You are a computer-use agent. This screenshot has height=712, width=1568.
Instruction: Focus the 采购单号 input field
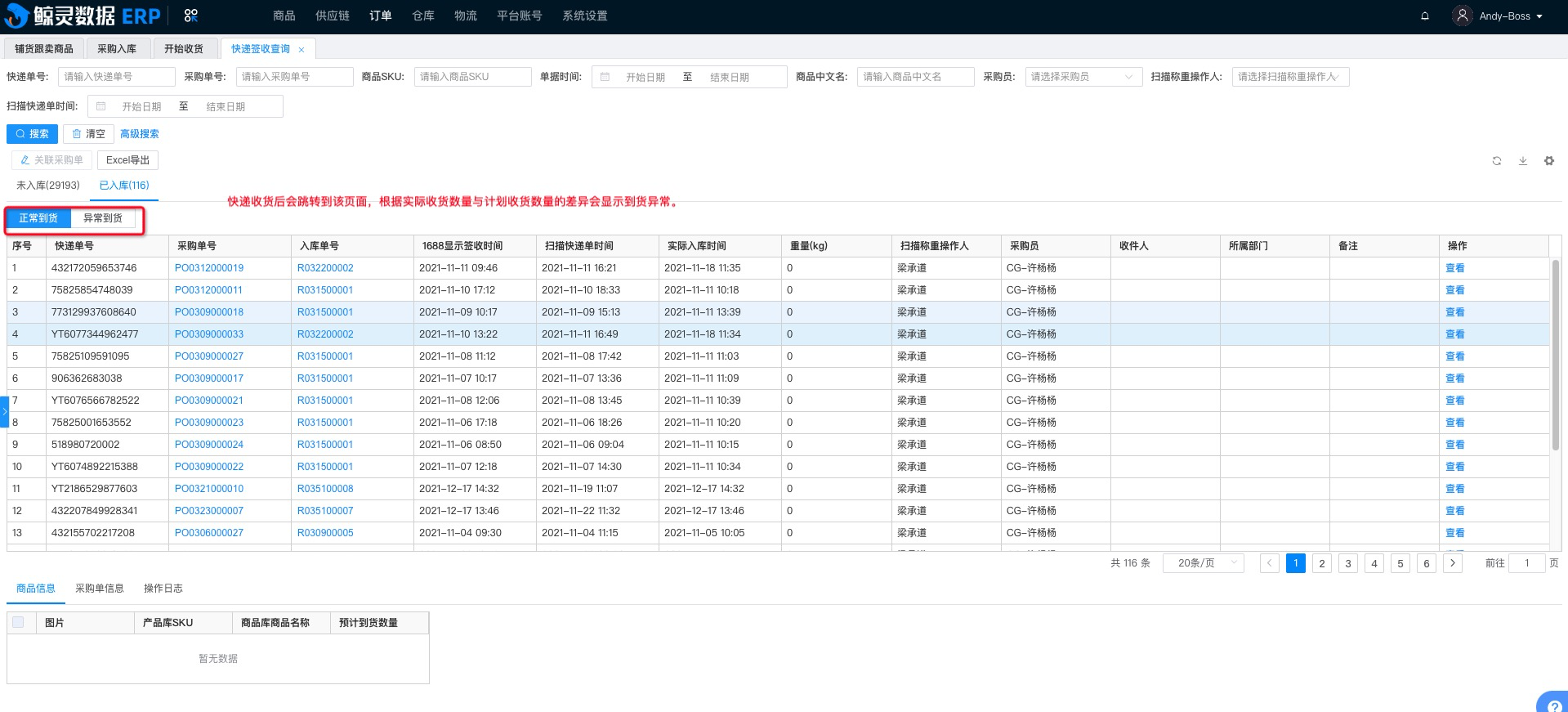coord(294,77)
